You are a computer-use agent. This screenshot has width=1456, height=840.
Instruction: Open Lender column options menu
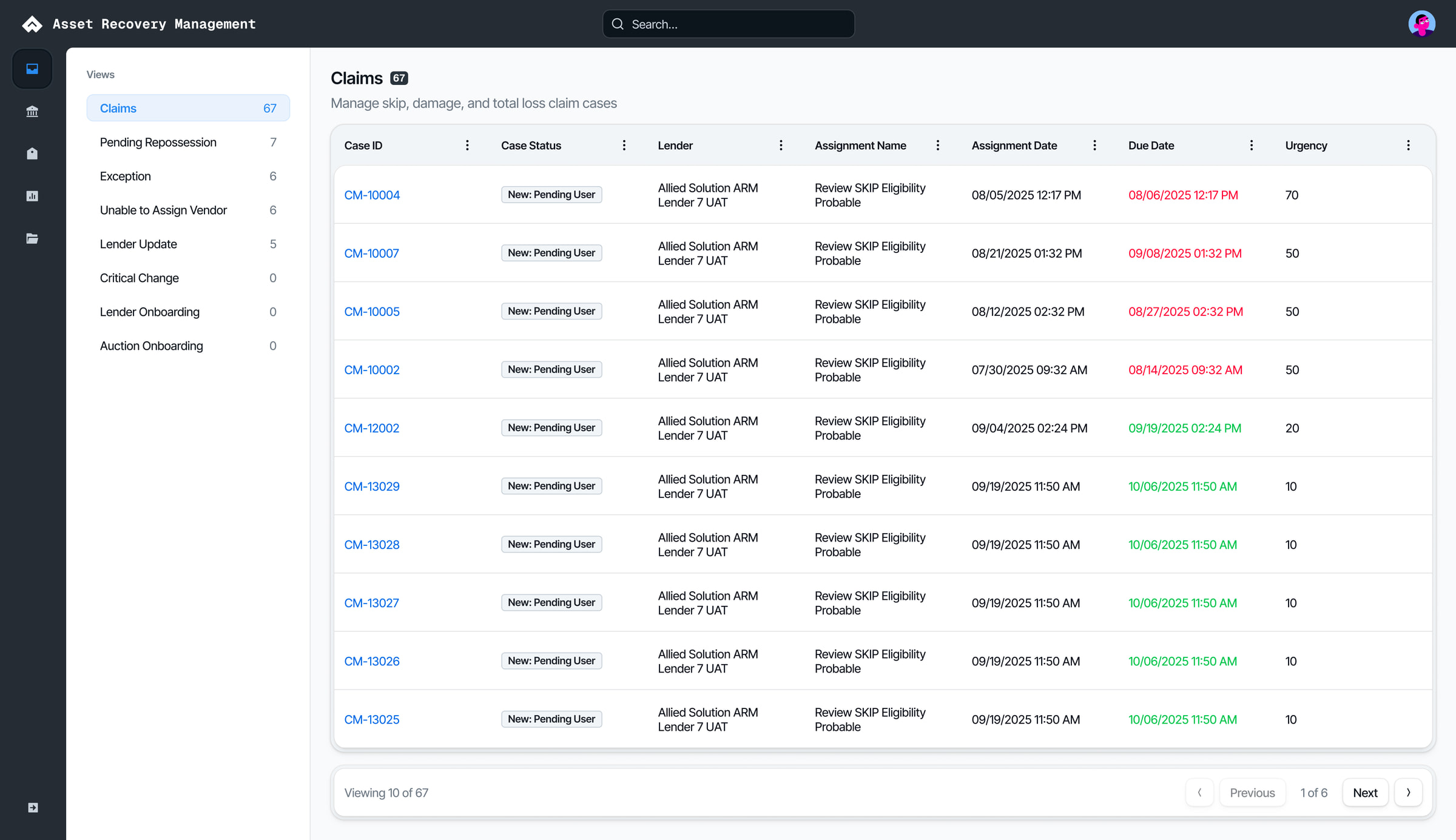click(781, 145)
